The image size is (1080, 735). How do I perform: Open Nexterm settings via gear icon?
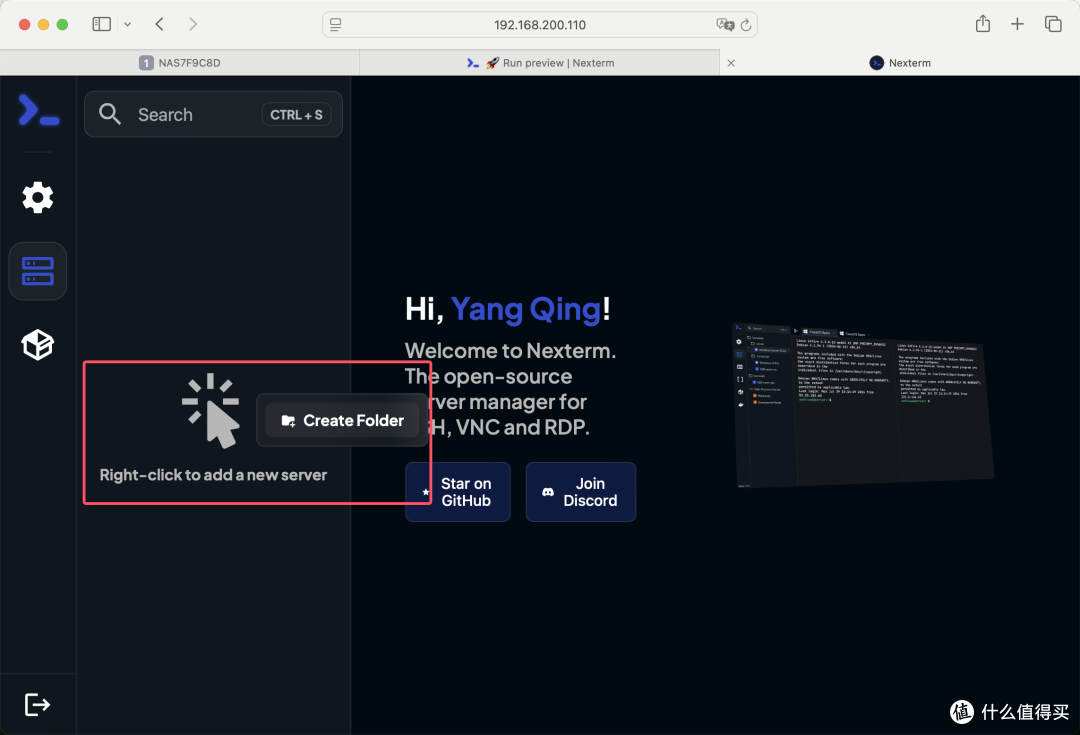(x=37, y=197)
